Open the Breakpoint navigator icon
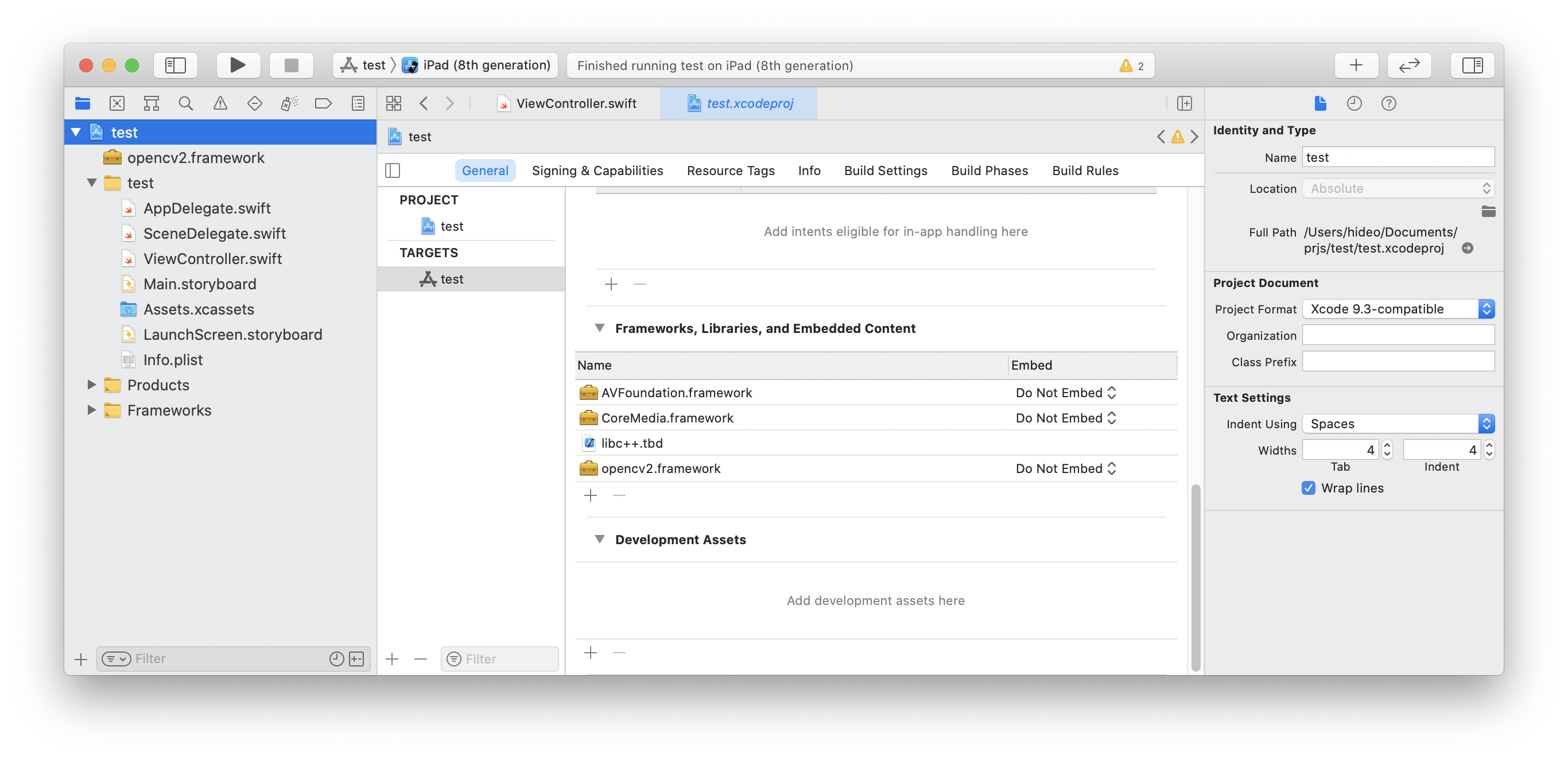This screenshot has width=1568, height=760. 323,103
